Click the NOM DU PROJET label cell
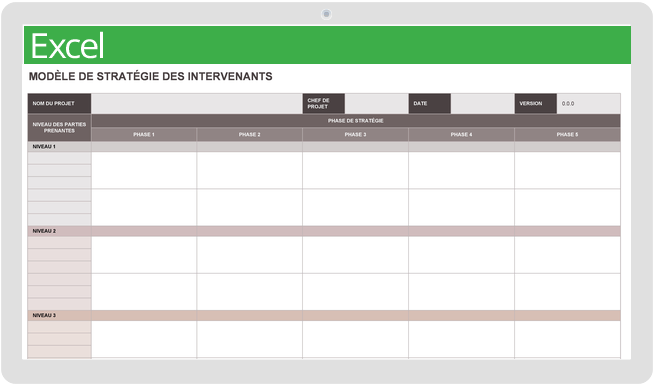This screenshot has width=654, height=385. (x=59, y=103)
